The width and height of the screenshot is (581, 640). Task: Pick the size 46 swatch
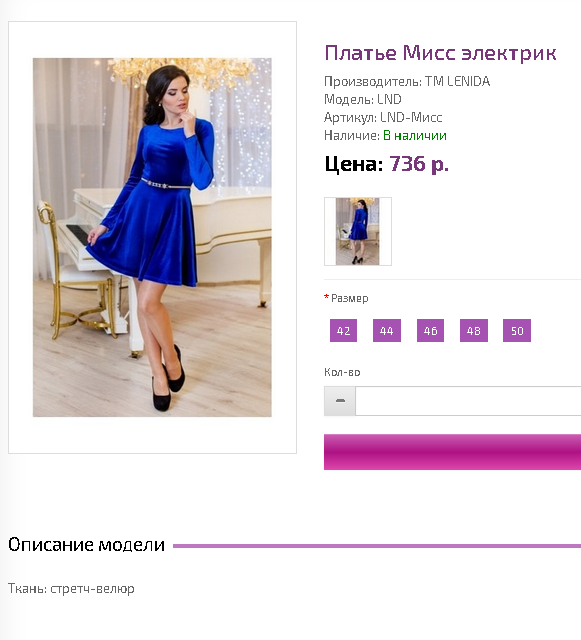click(430, 330)
